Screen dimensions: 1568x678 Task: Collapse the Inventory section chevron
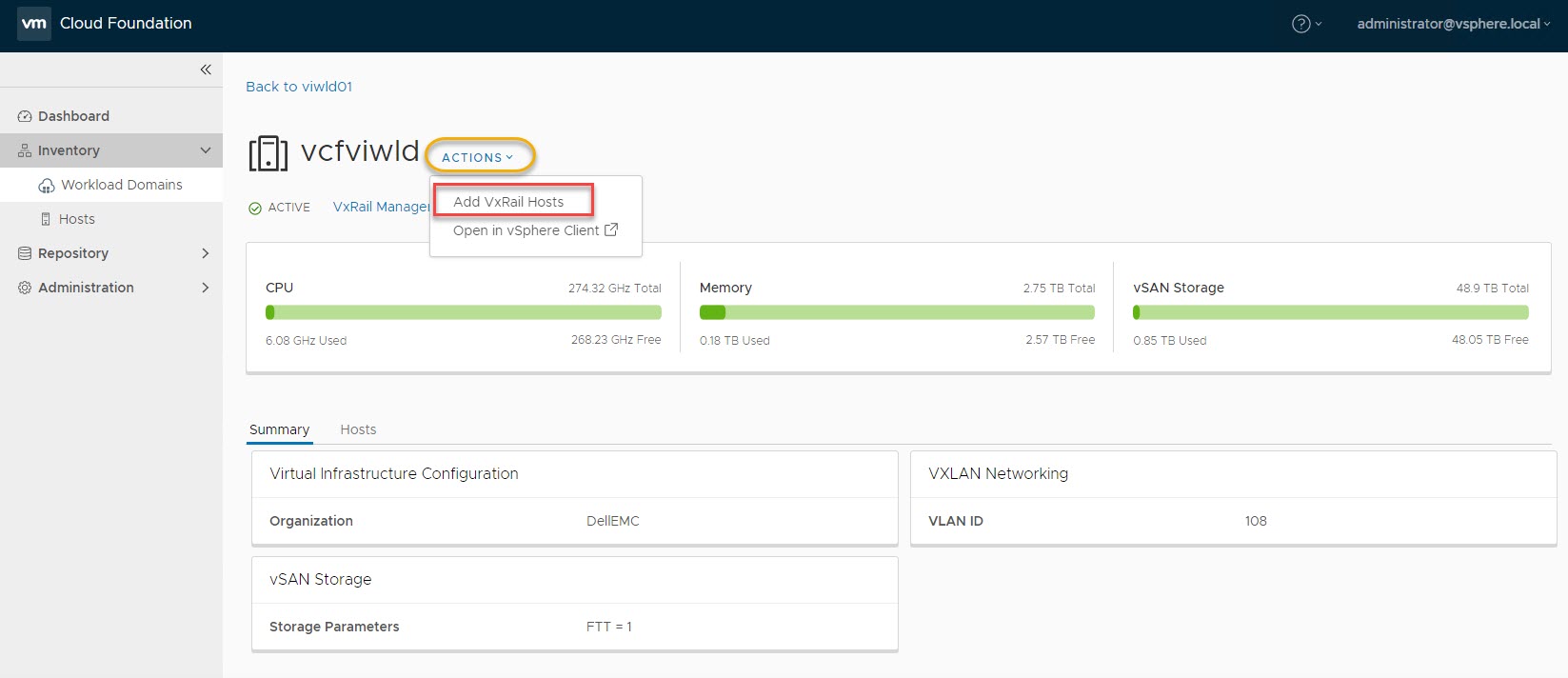click(205, 150)
